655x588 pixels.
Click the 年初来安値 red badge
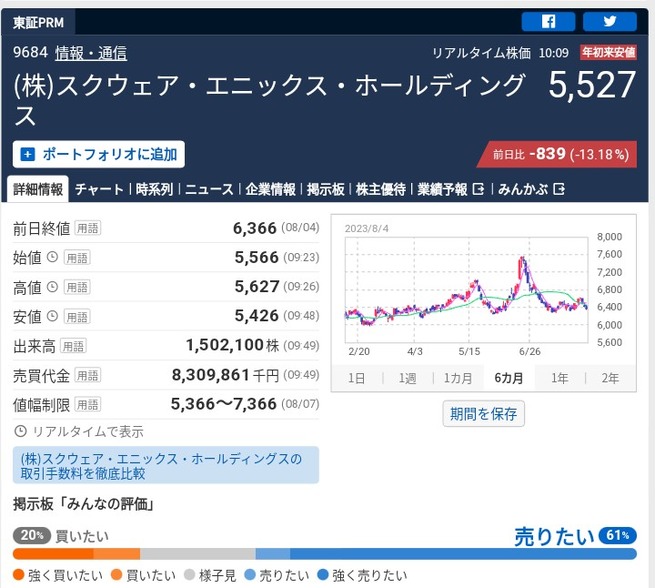pos(609,52)
